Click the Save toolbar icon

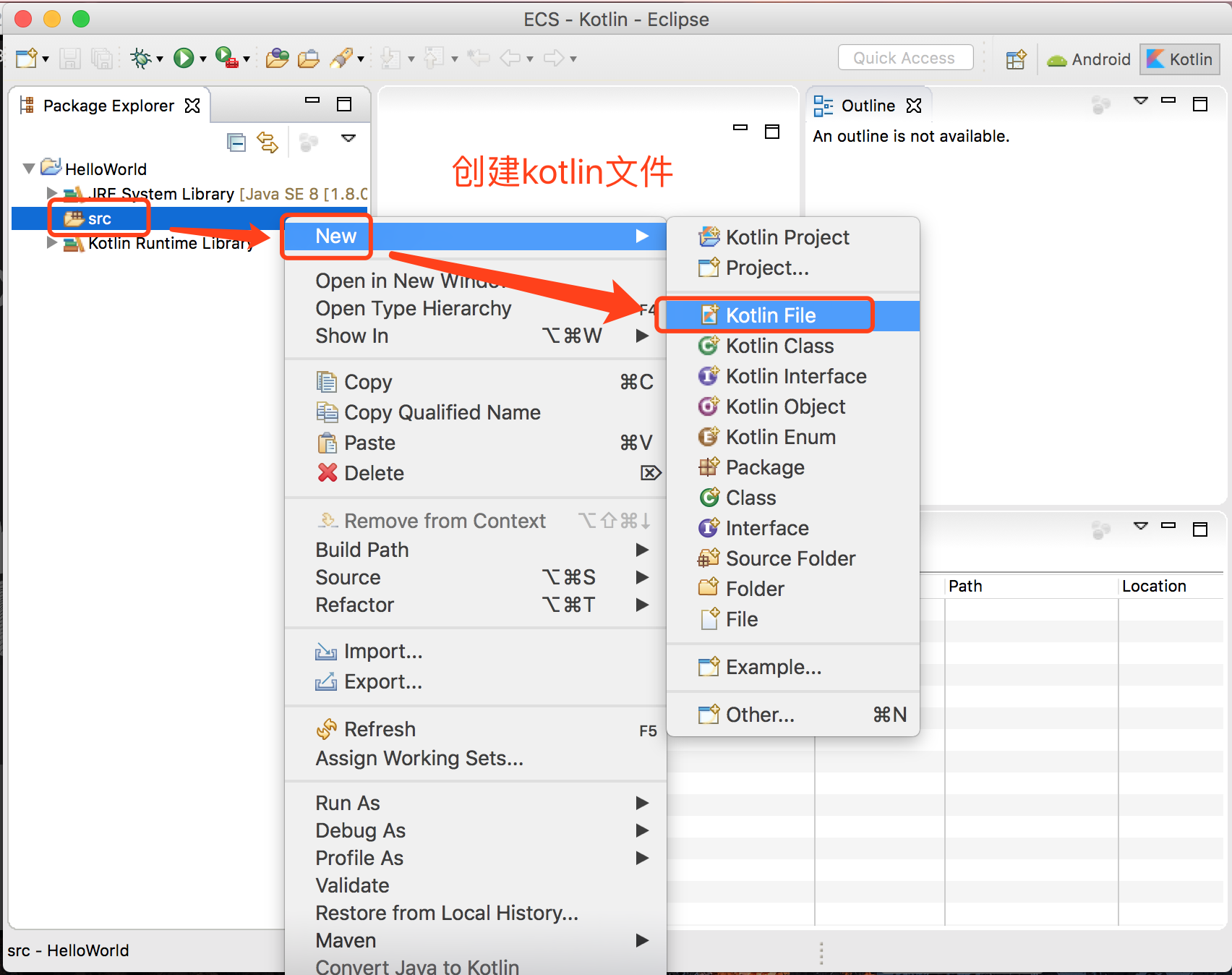pos(69,59)
